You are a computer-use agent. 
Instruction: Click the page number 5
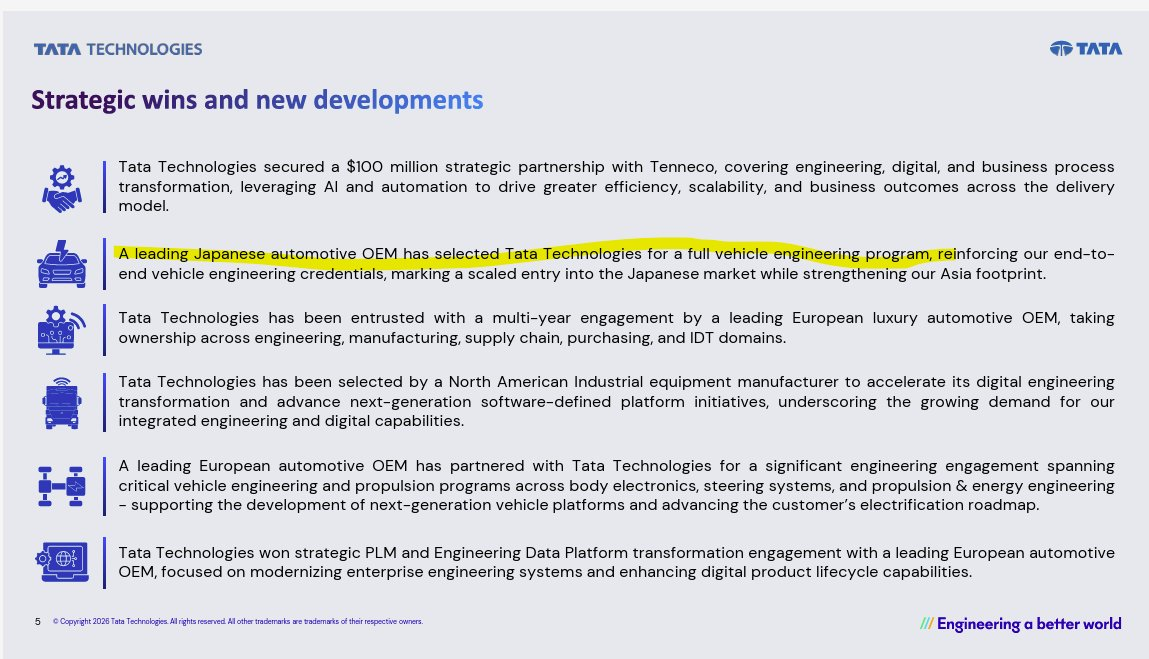[x=37, y=622]
